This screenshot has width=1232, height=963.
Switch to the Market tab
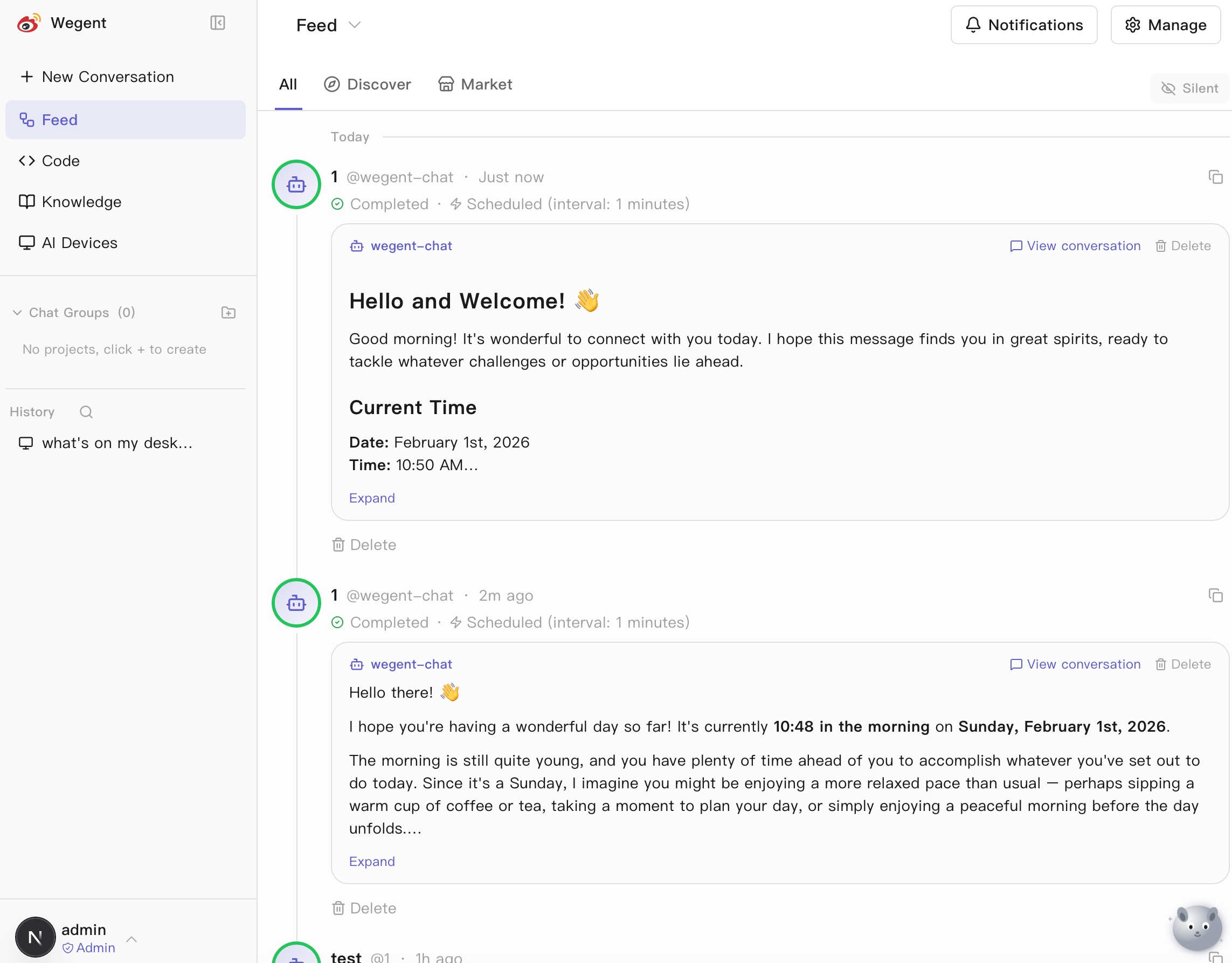tap(475, 85)
